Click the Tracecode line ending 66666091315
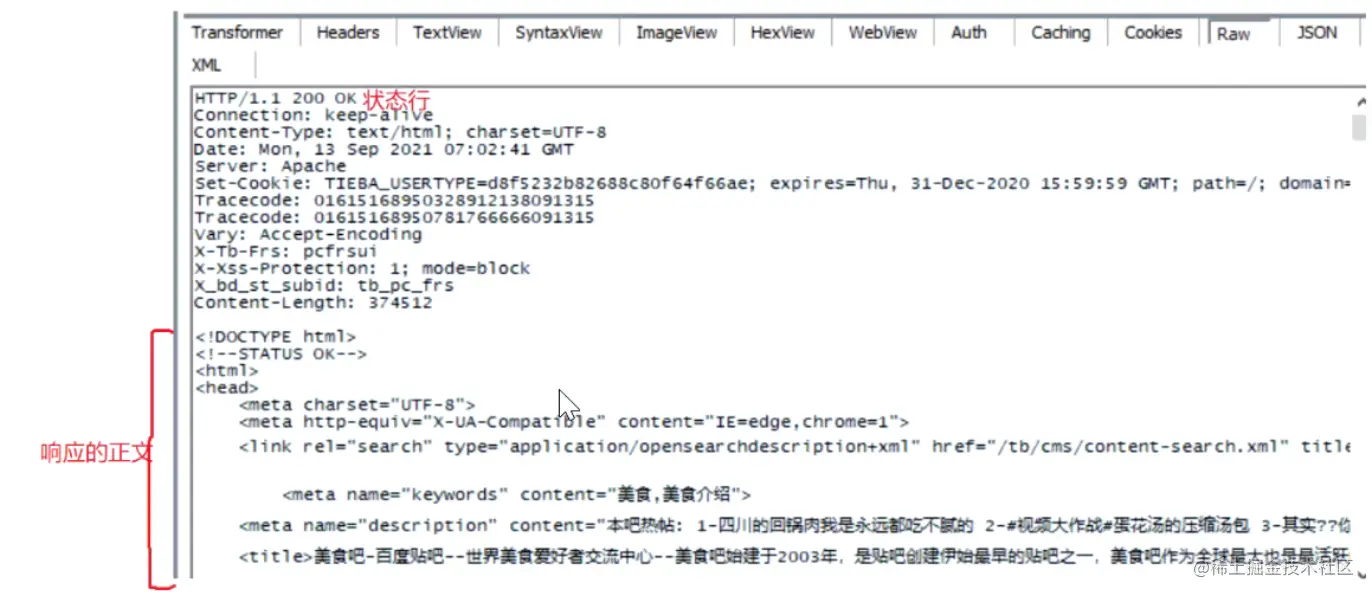1372x596 pixels. [x=394, y=217]
